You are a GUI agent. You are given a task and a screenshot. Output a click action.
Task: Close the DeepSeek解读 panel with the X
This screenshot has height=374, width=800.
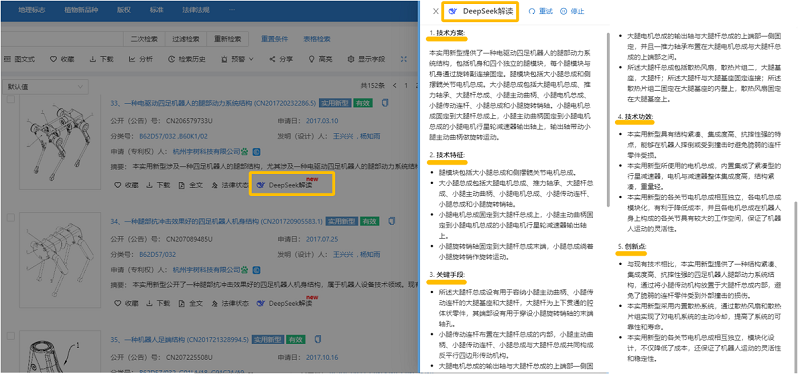click(435, 11)
